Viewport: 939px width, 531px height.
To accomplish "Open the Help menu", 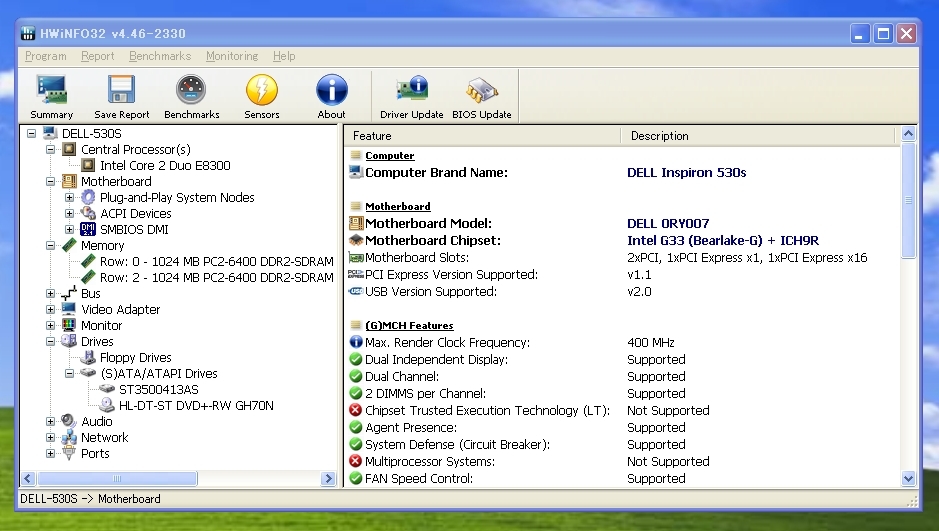I will [284, 57].
